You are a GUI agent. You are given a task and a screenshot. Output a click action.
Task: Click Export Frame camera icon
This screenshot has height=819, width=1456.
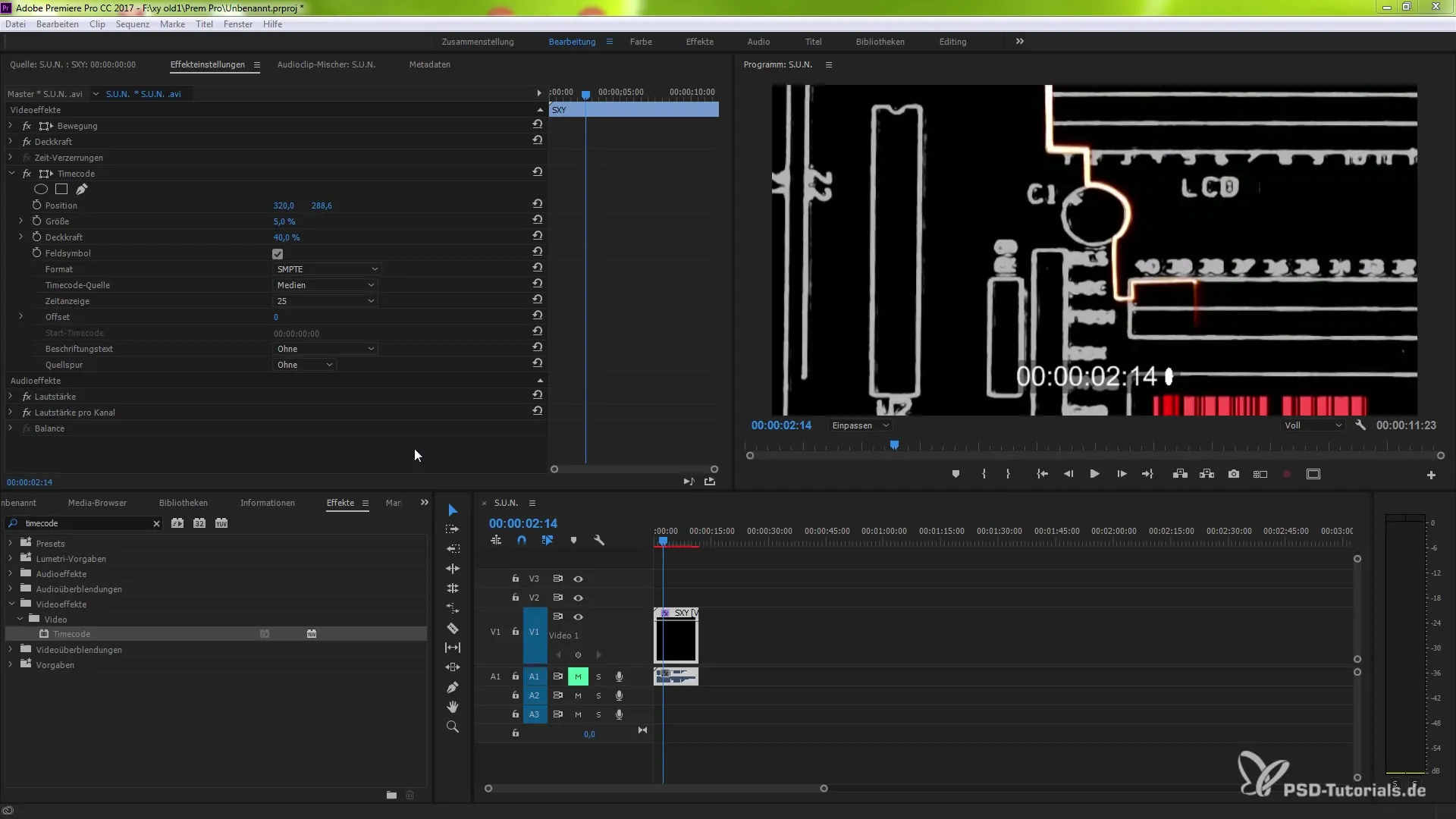(1234, 474)
